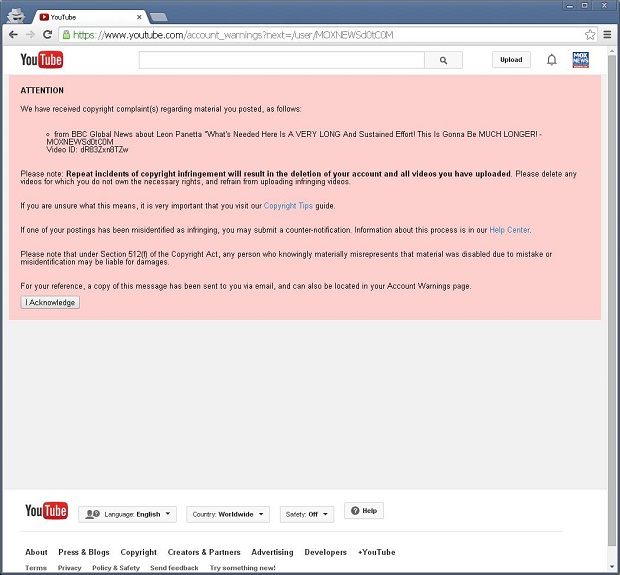Open the MOX News channel avatar

click(x=581, y=60)
